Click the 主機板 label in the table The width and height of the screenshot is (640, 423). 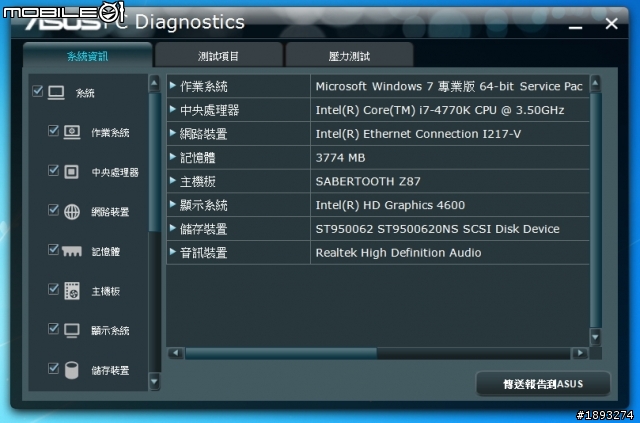point(198,181)
